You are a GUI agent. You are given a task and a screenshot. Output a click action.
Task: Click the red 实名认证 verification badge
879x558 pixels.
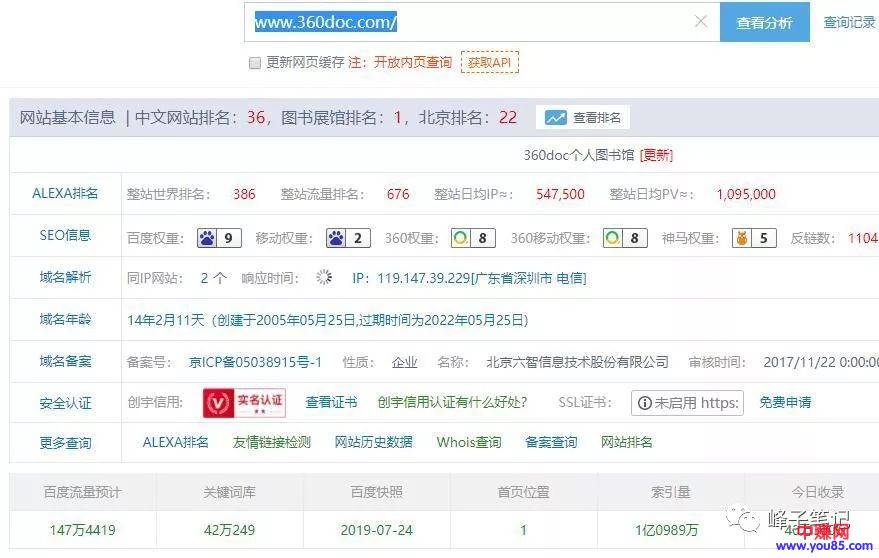click(x=245, y=402)
